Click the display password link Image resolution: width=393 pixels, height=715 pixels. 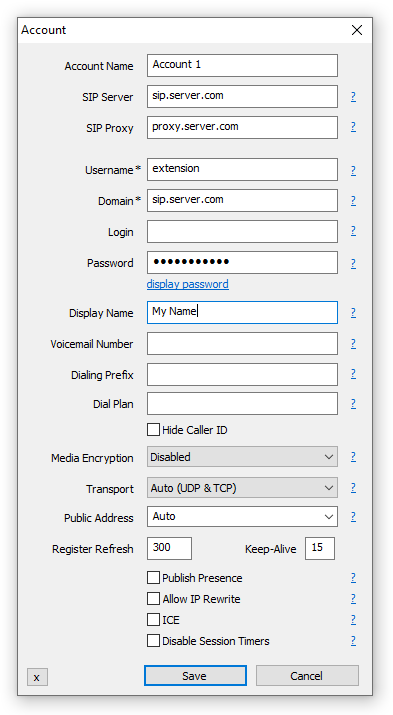click(187, 284)
